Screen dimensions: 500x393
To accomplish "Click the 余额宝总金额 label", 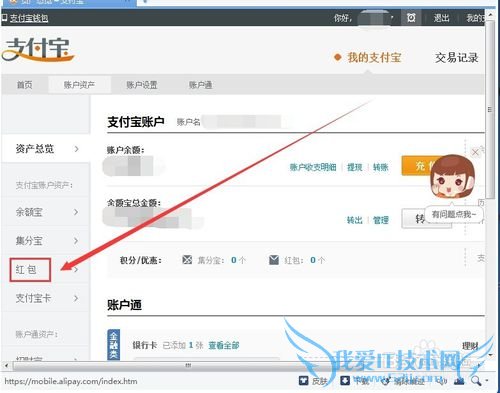I will [134, 203].
